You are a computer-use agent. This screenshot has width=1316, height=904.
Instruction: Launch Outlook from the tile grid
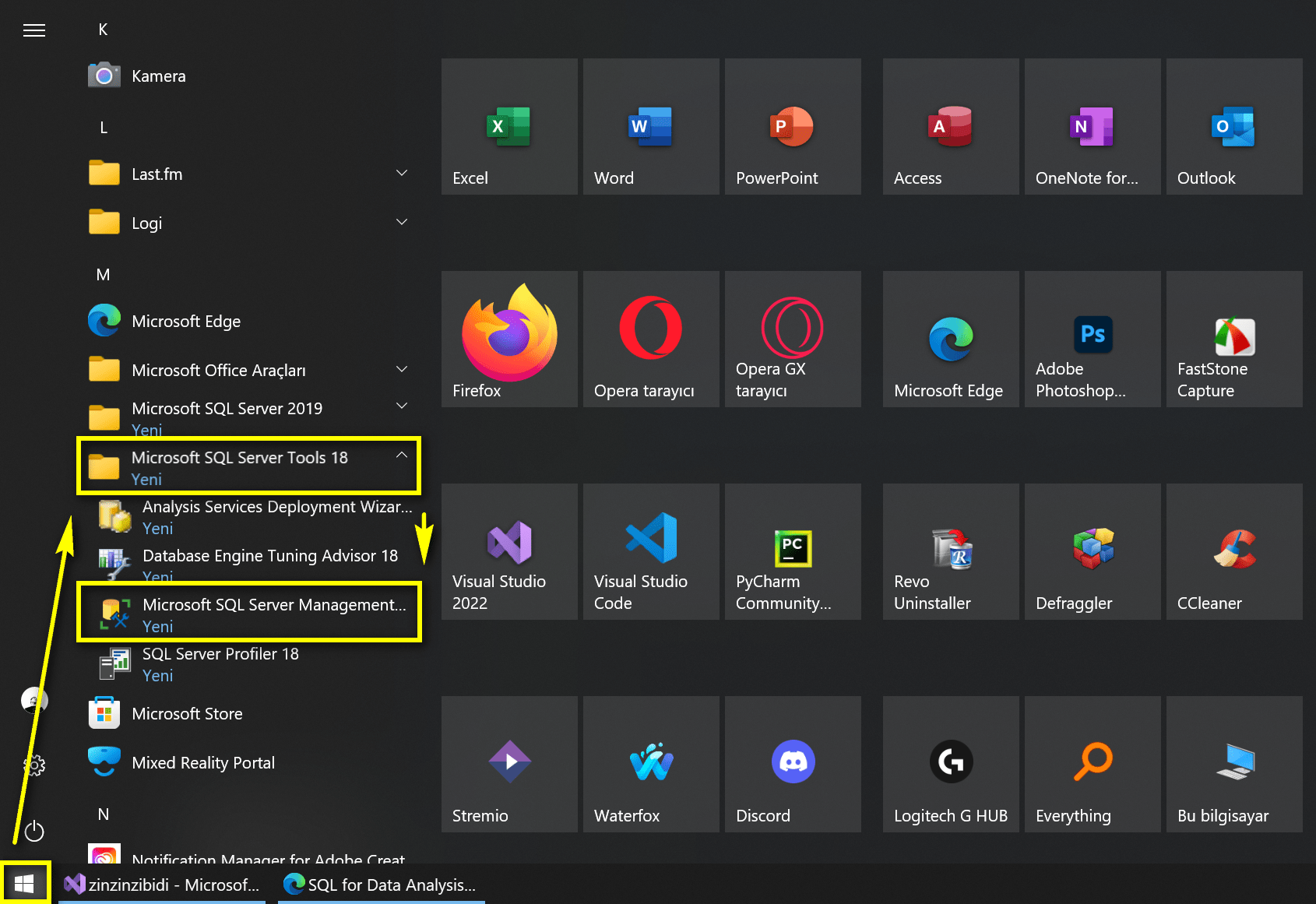[x=1234, y=126]
